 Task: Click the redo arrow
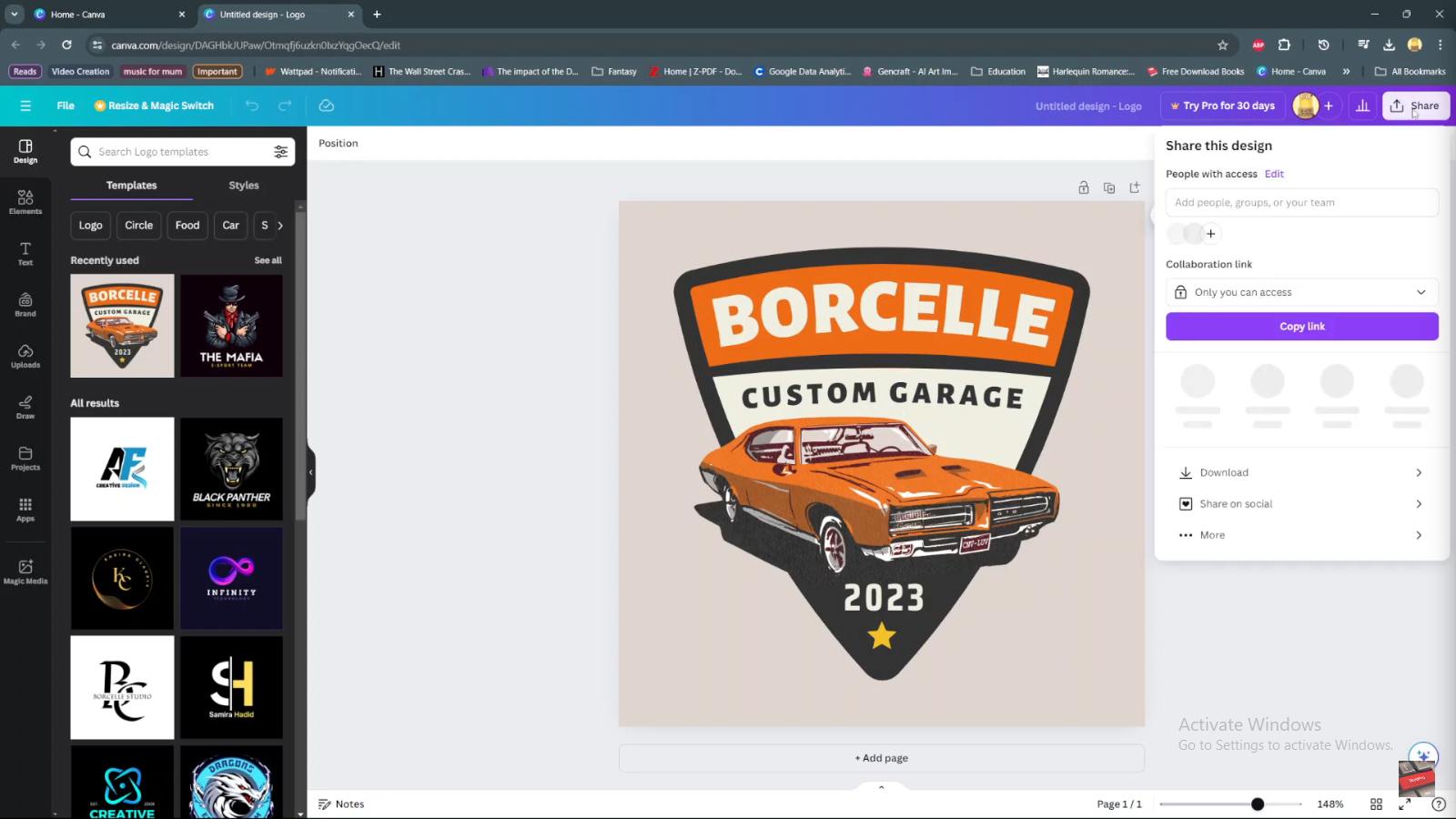tap(285, 106)
